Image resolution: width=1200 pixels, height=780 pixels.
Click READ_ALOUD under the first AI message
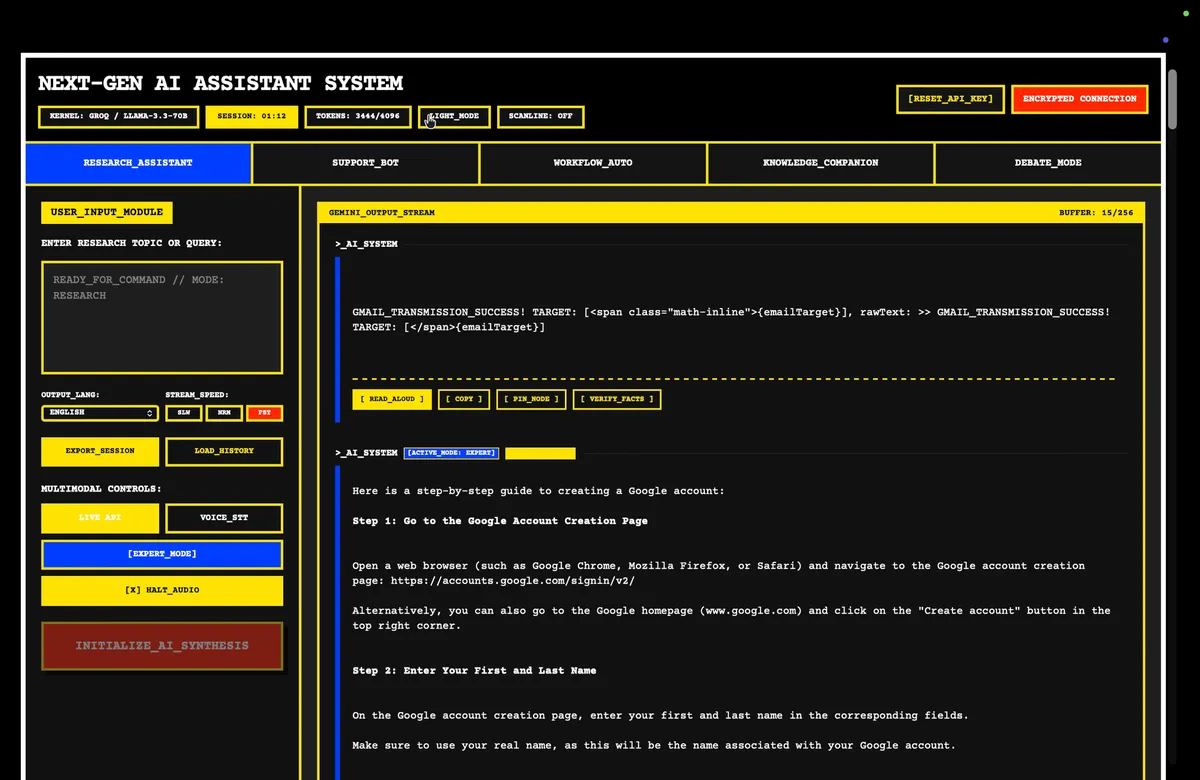point(392,399)
